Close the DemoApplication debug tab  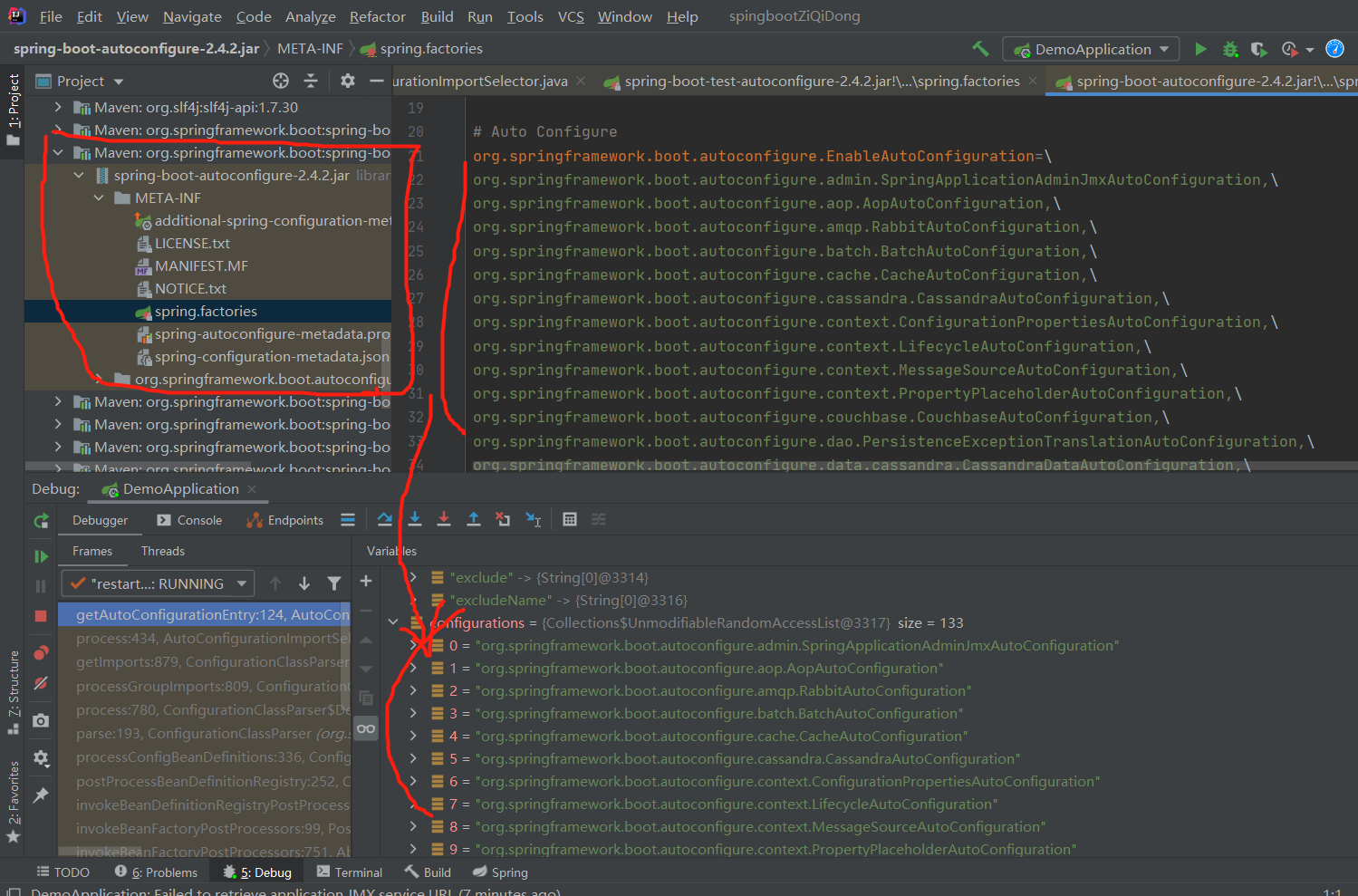[252, 489]
